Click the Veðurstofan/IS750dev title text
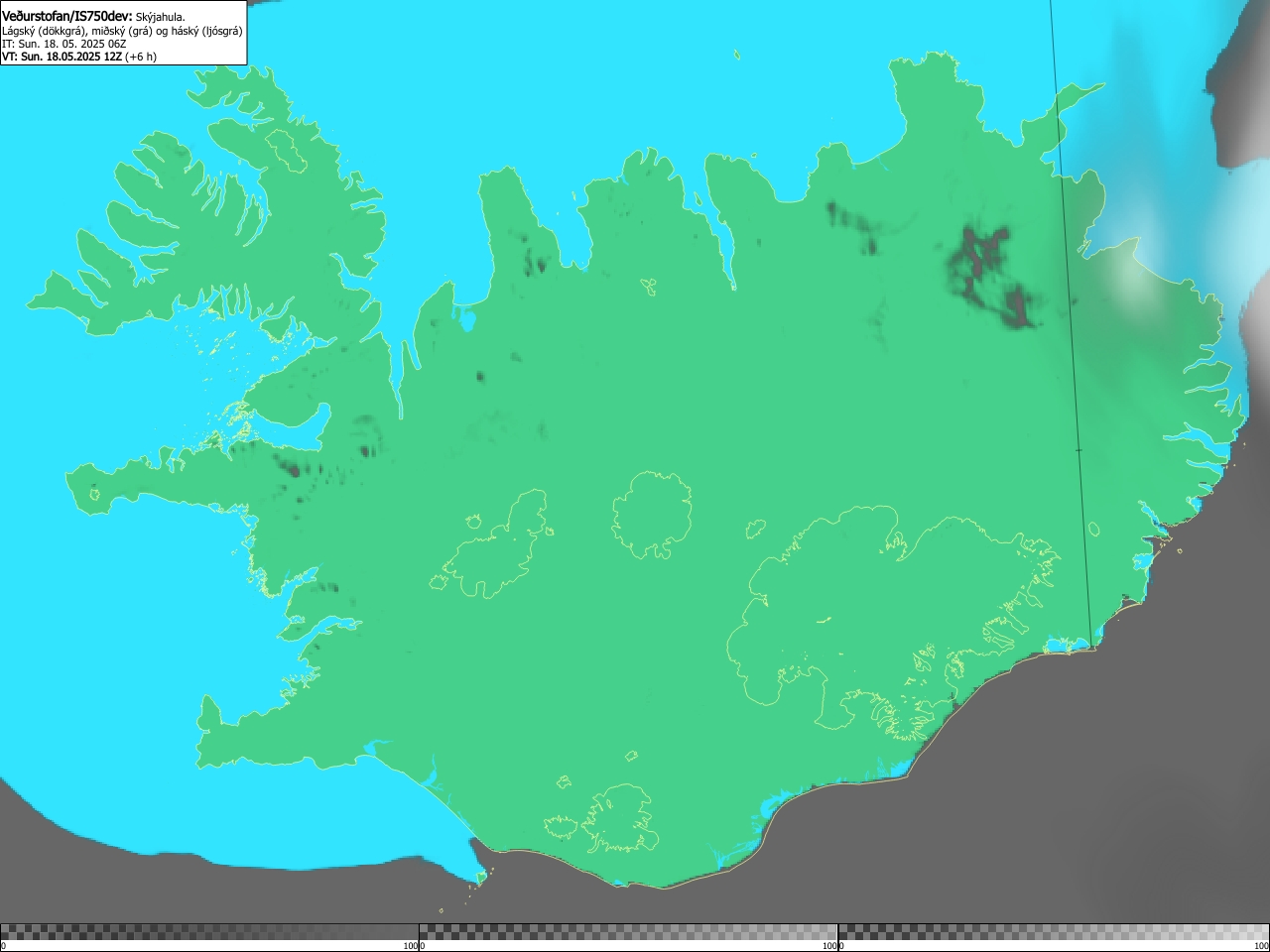This screenshot has height=952, width=1270. tap(67, 16)
